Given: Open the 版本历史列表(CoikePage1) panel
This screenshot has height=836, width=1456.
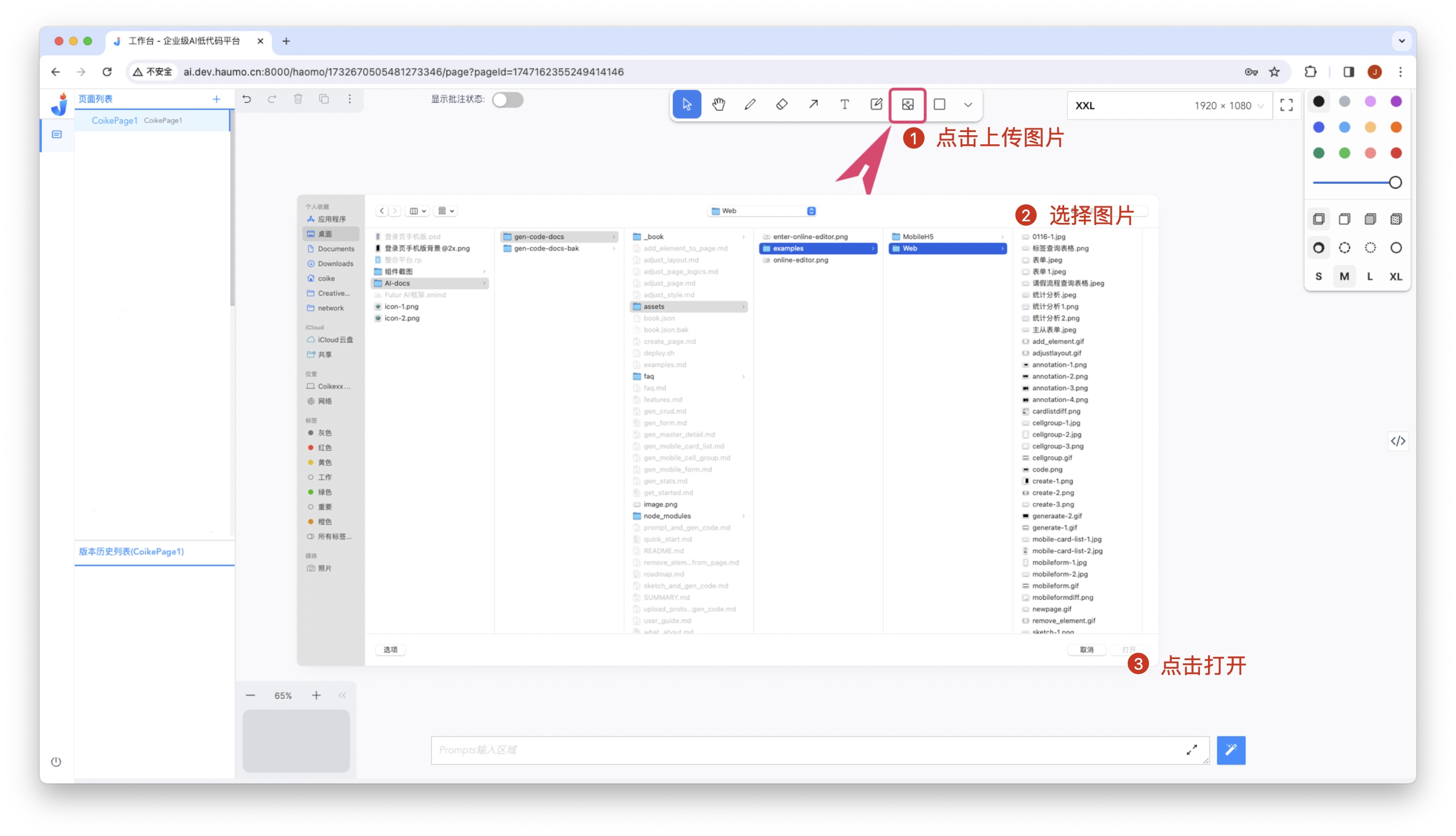Looking at the screenshot, I should pos(131,551).
